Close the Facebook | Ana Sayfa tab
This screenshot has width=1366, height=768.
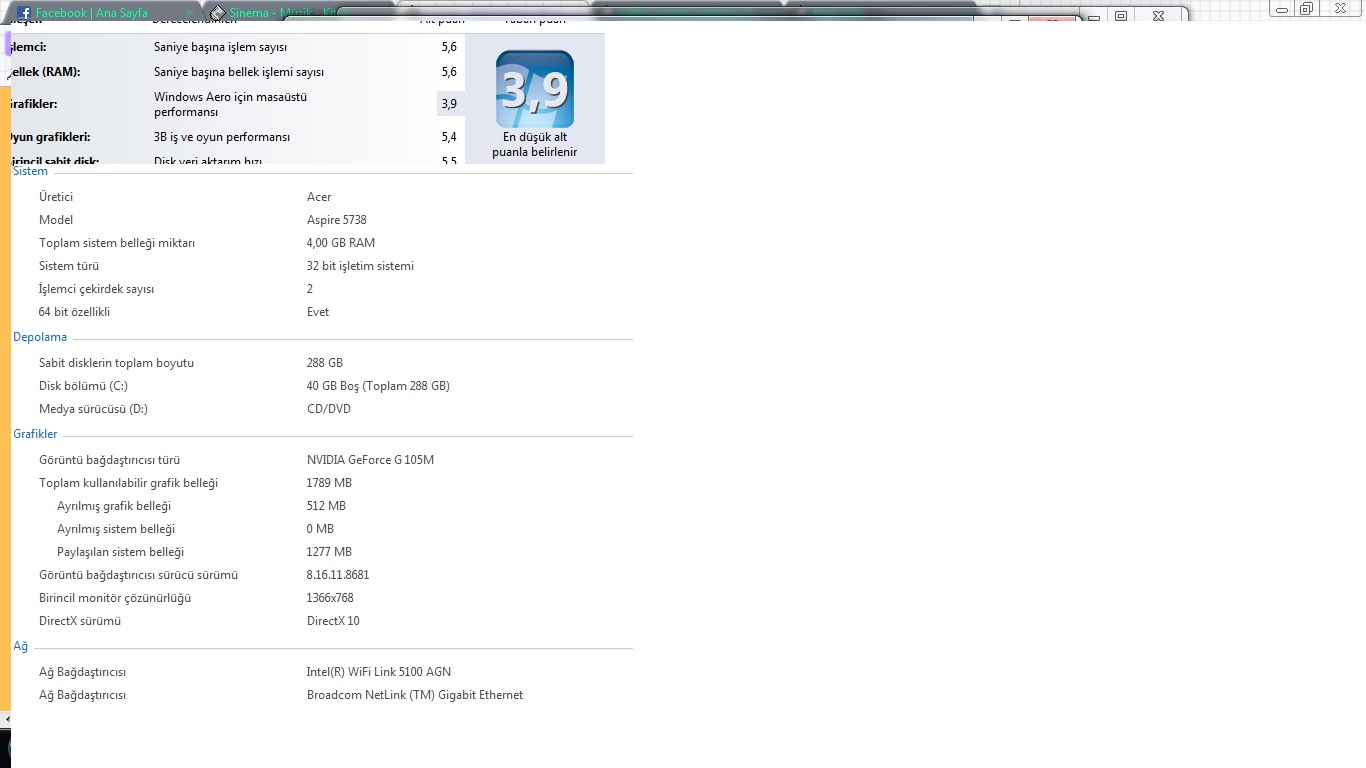click(x=190, y=13)
